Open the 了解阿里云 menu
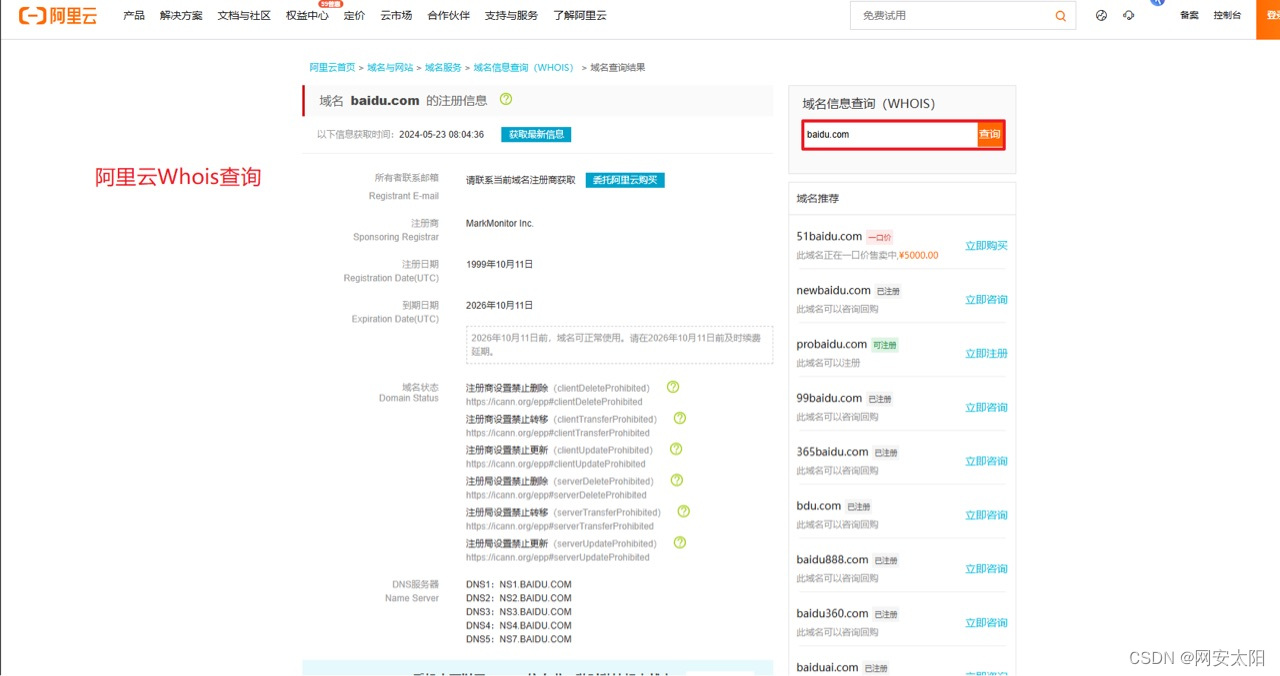Image resolution: width=1280 pixels, height=676 pixels. 580,16
